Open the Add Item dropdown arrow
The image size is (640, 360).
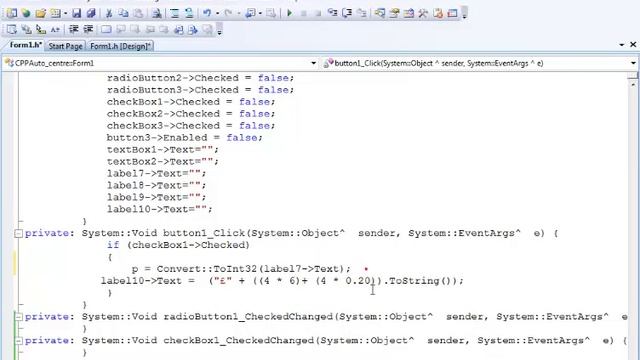tap(65, 14)
